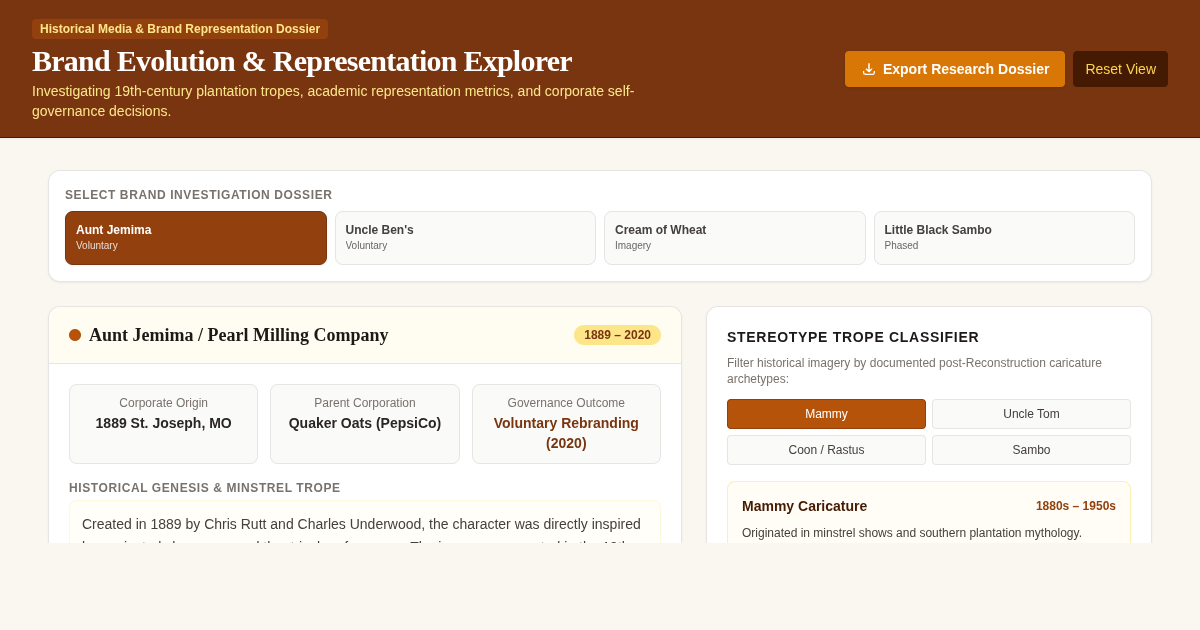Click the Select Brand Investigation Dossier label
The image size is (1200, 630).
(x=199, y=195)
